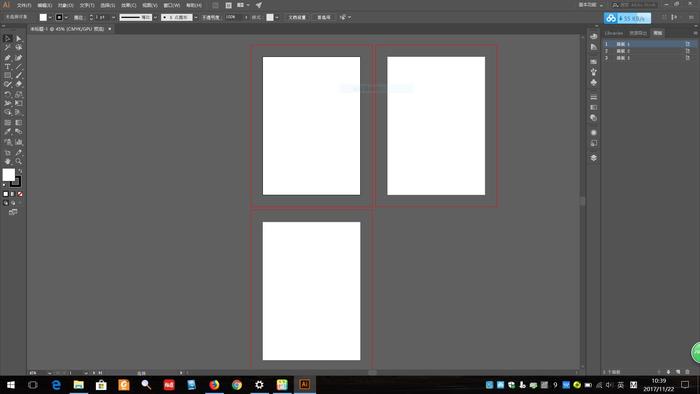Expand the control bar stroke color dropdown
This screenshot has width=700, height=394.
point(66,17)
